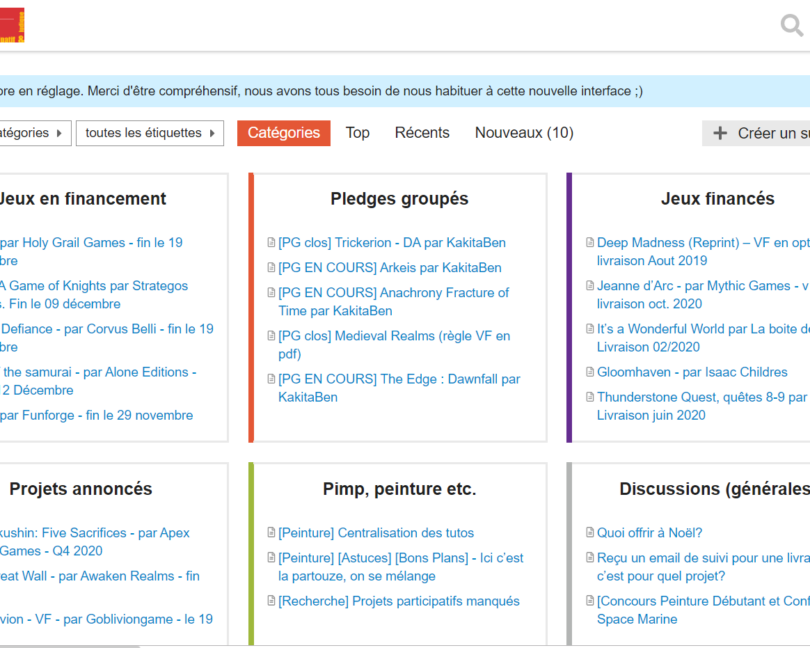
Task: Click document icon beside It's a Wonderful World
Action: [590, 329]
